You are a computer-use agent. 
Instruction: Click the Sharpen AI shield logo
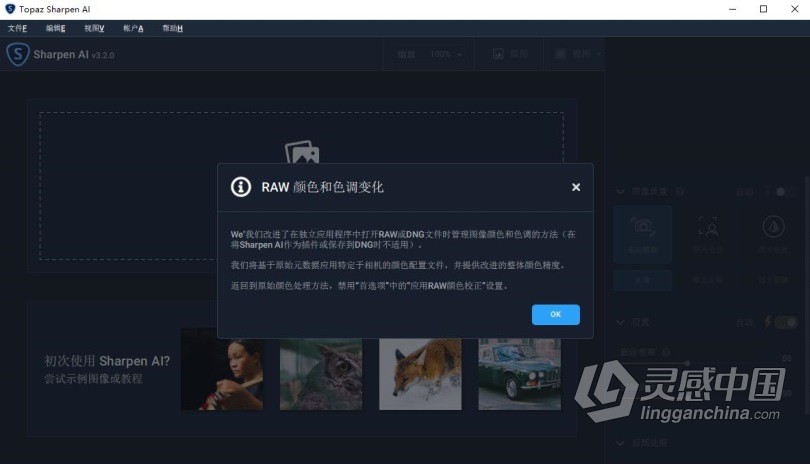[x=18, y=54]
